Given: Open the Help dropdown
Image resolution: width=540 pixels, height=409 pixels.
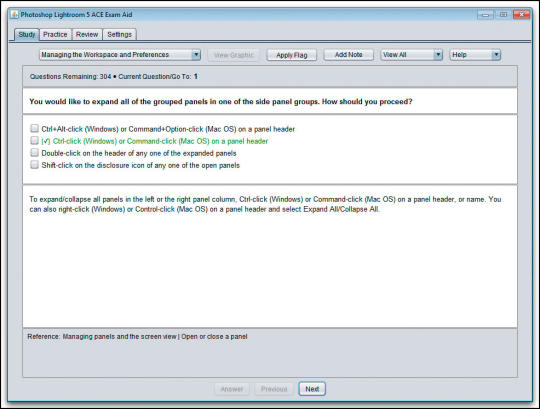Looking at the screenshot, I should [475, 55].
